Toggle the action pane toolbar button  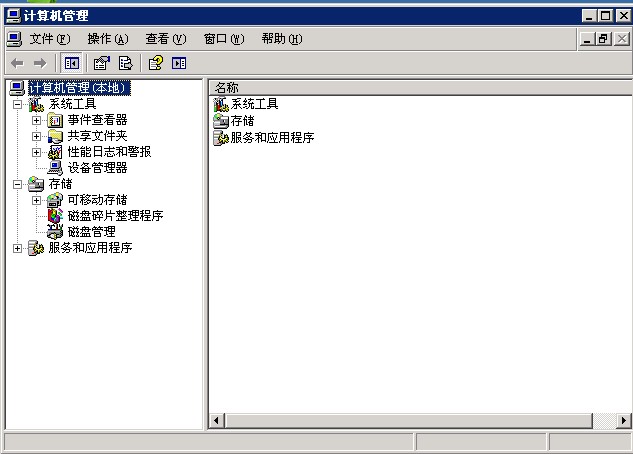tap(179, 63)
